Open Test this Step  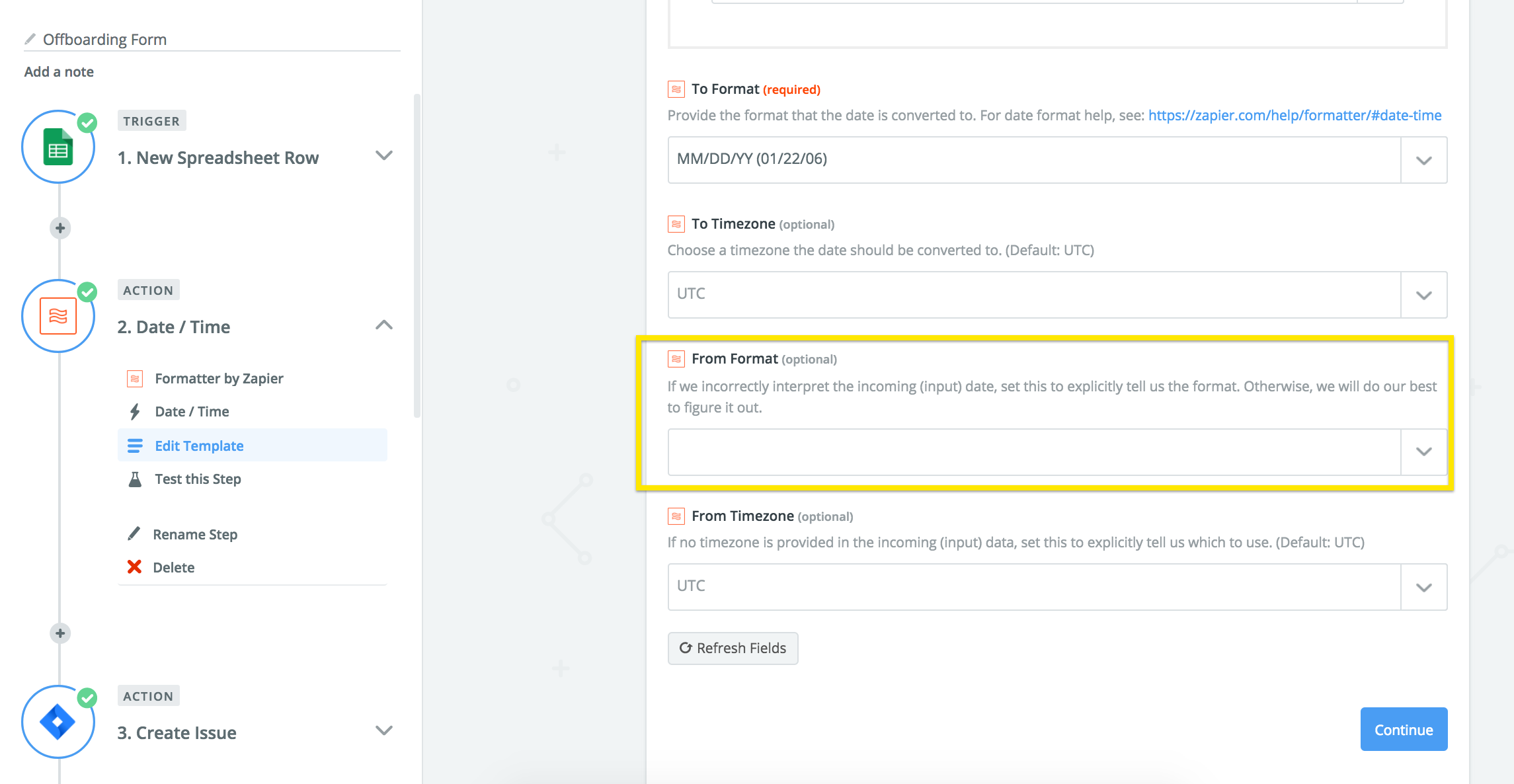(198, 479)
